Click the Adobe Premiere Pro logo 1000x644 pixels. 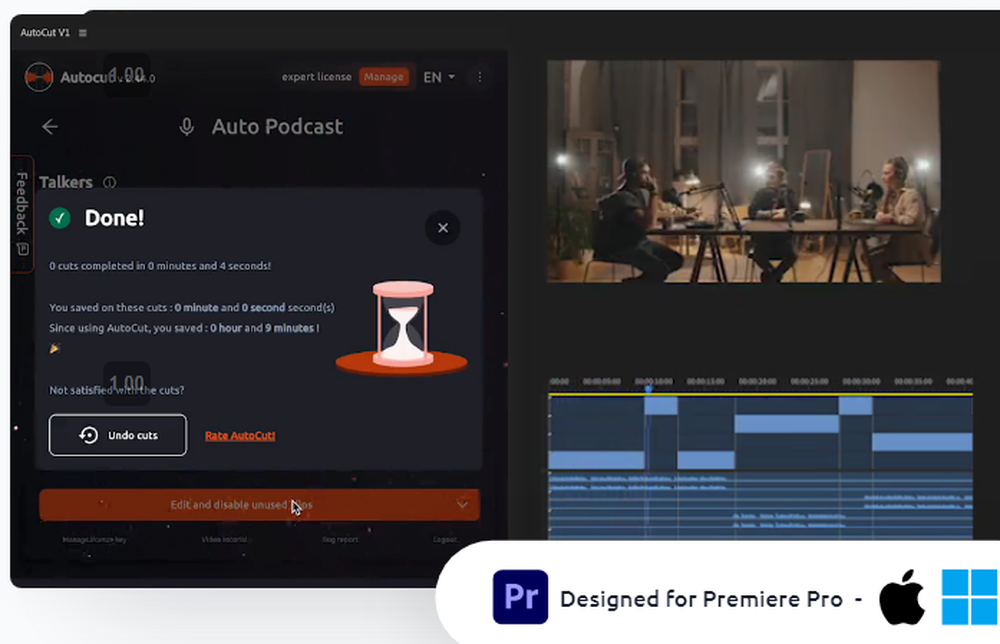tap(520, 598)
